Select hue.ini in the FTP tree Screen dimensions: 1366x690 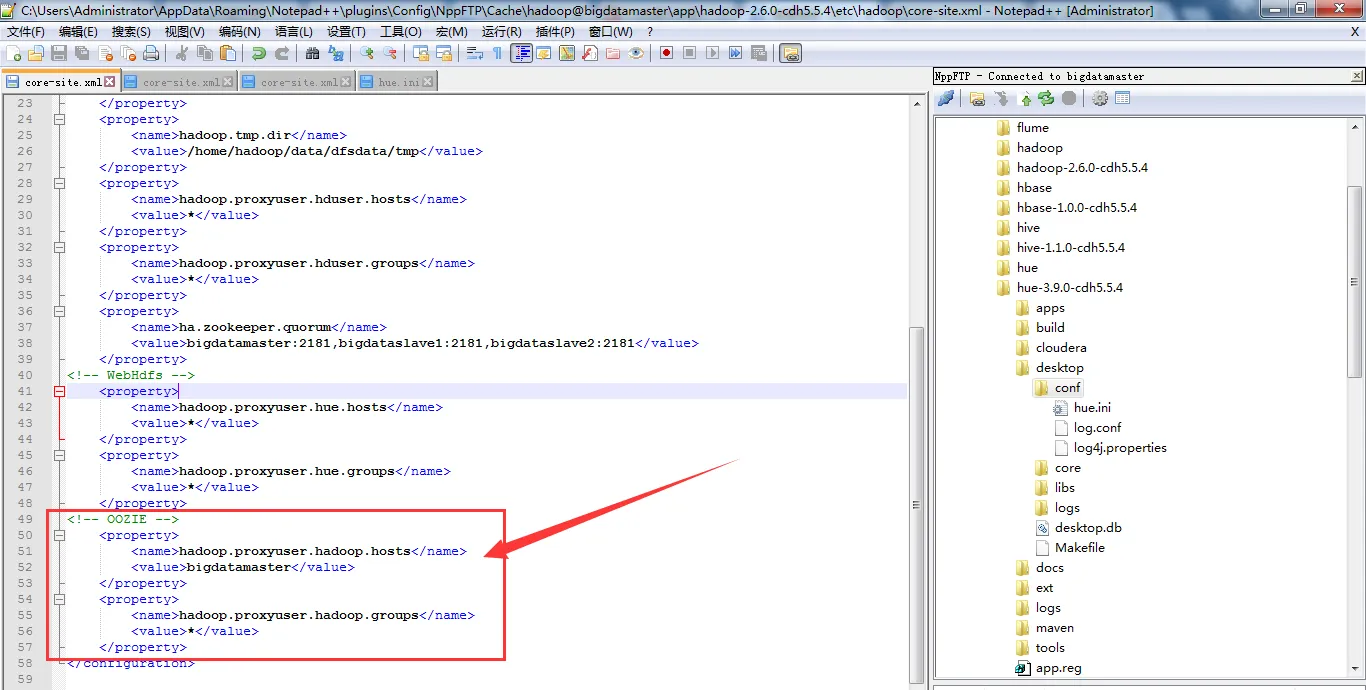coord(1092,407)
